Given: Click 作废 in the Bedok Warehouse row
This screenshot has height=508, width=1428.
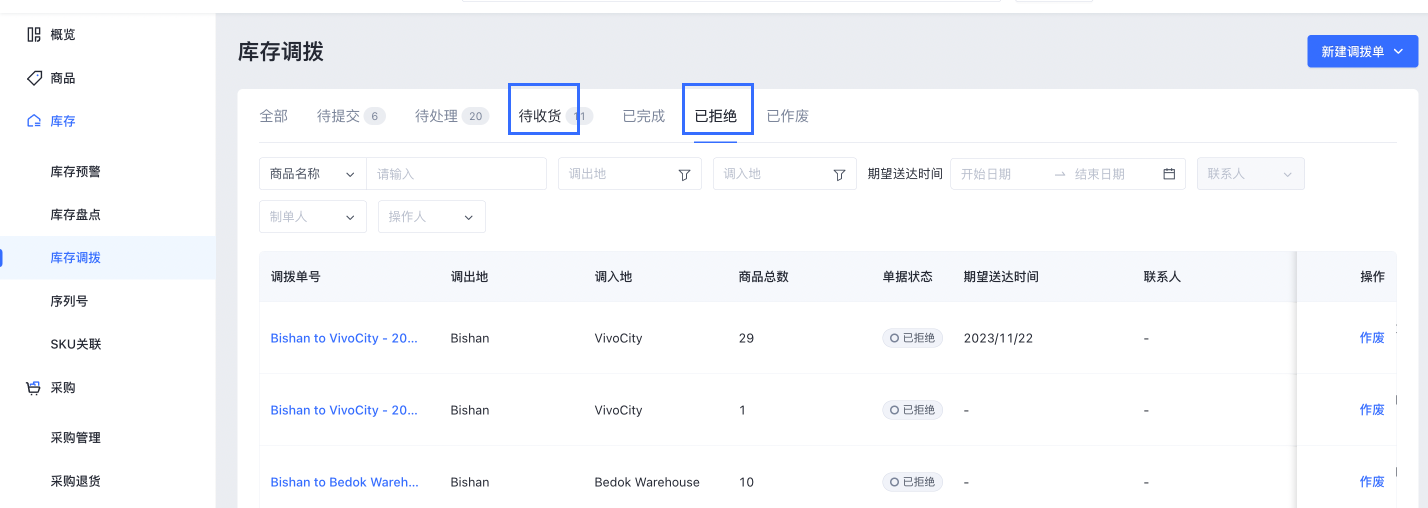Looking at the screenshot, I should (1372, 482).
